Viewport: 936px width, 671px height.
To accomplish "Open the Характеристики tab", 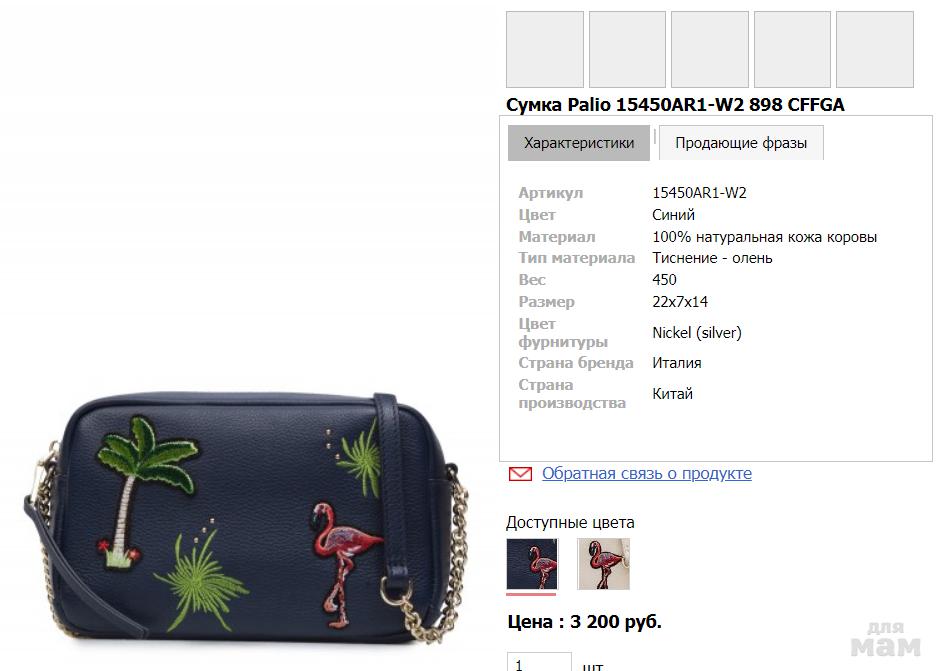I will [x=578, y=143].
